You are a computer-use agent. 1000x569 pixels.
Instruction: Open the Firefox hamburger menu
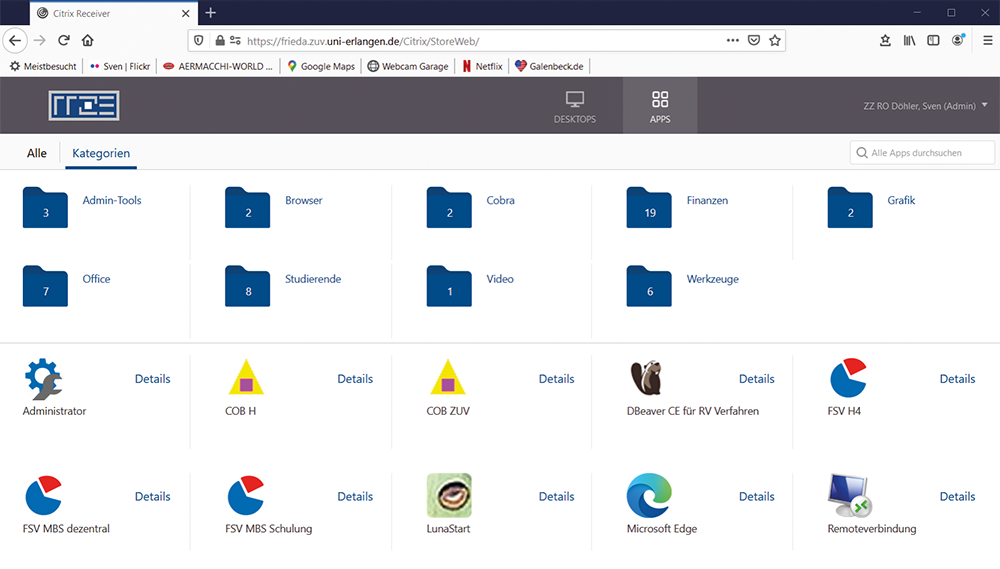(x=987, y=40)
